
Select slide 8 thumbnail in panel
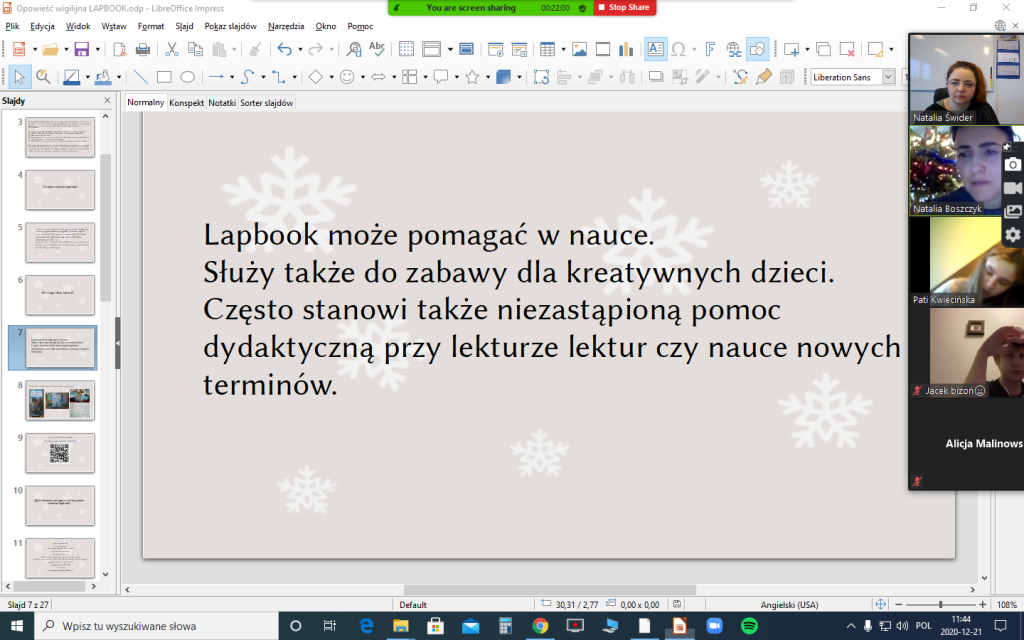(x=60, y=399)
